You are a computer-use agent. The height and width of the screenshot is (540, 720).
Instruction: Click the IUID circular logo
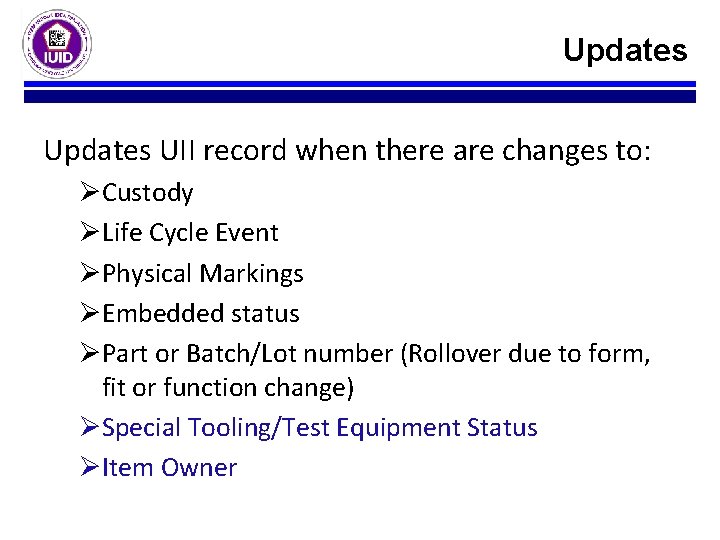(x=57, y=44)
